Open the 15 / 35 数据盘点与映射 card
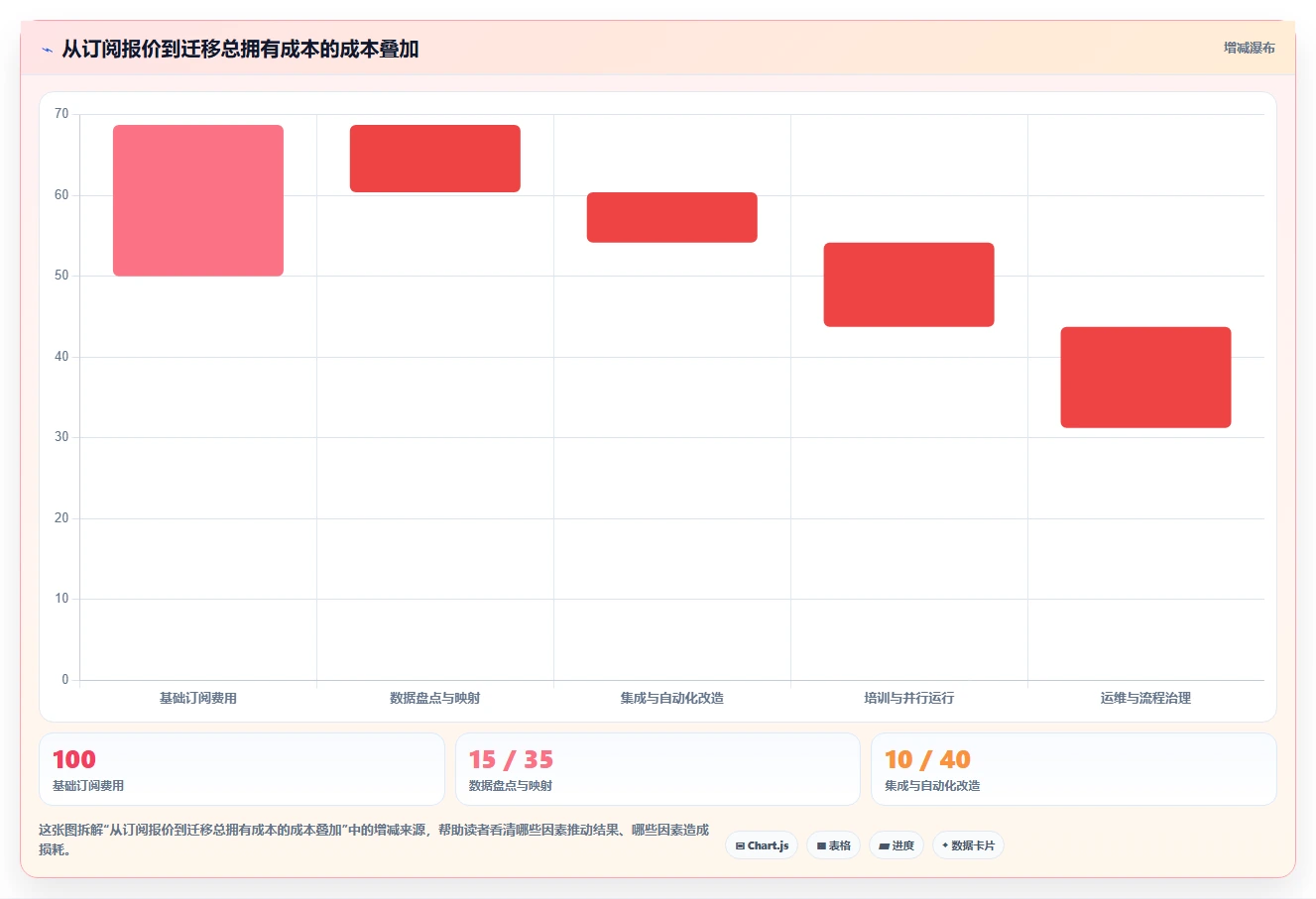The width and height of the screenshot is (1316, 899). click(x=658, y=769)
